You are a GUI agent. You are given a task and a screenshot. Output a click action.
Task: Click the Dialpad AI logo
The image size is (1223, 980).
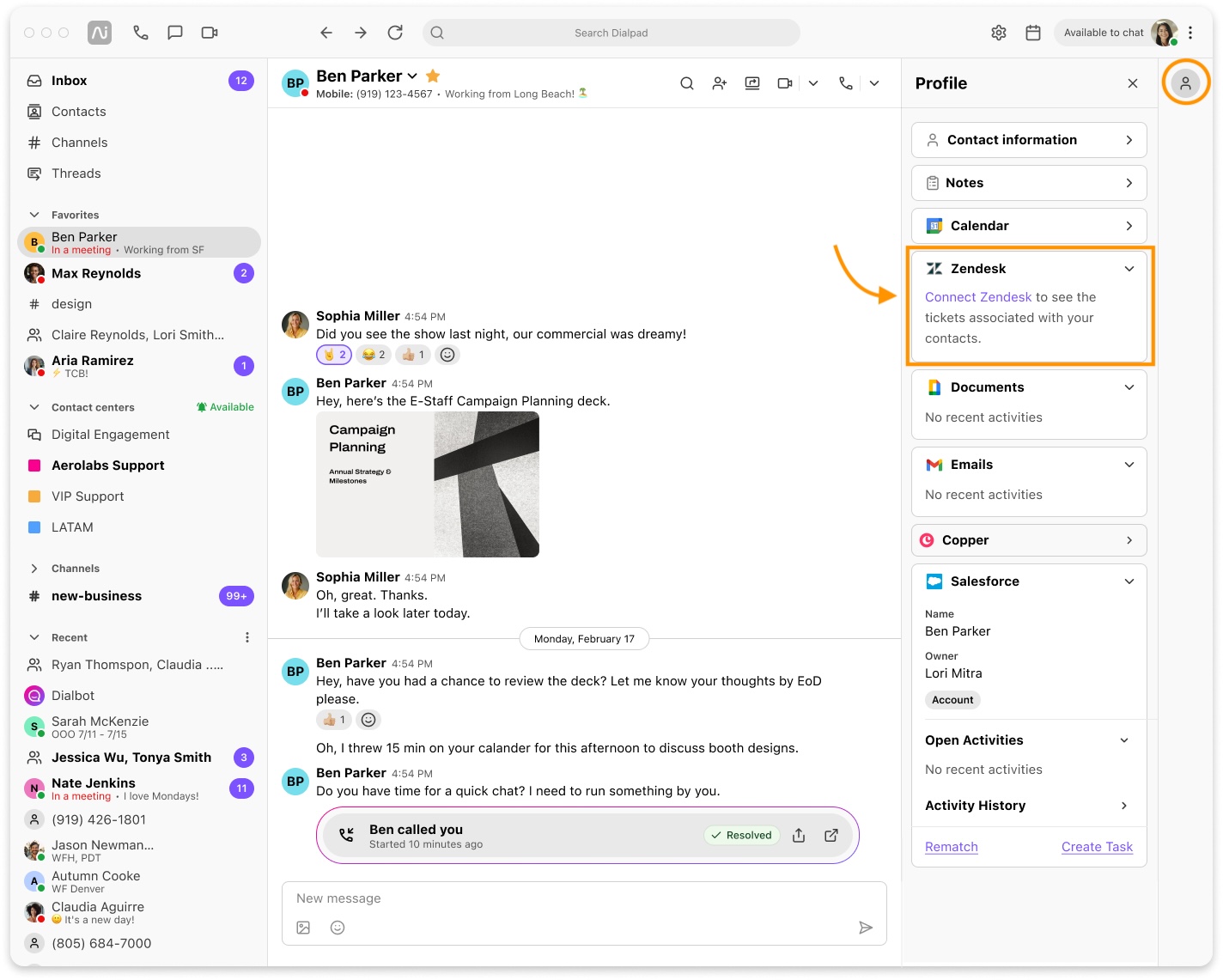(x=100, y=33)
